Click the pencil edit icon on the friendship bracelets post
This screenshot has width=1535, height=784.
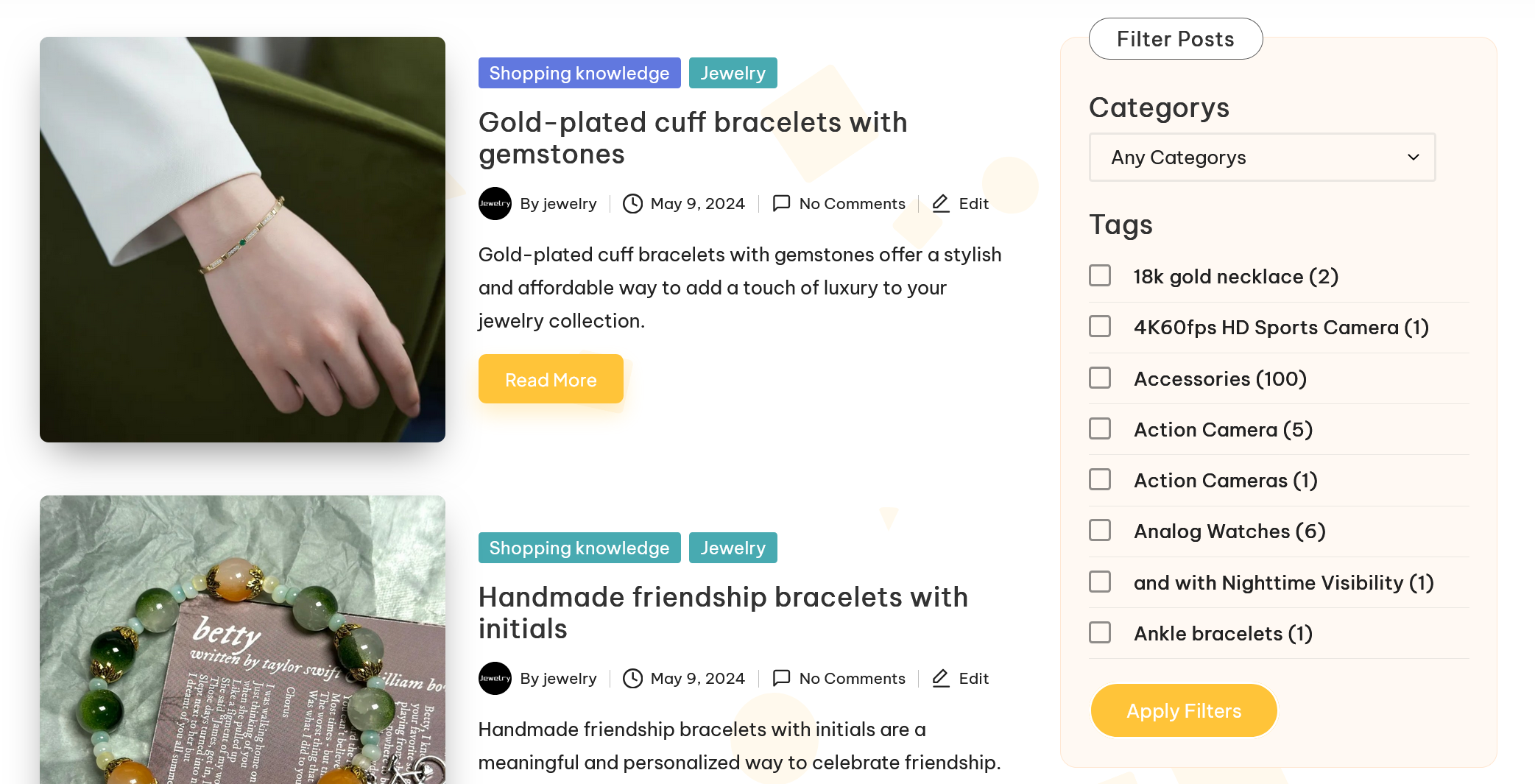[940, 678]
